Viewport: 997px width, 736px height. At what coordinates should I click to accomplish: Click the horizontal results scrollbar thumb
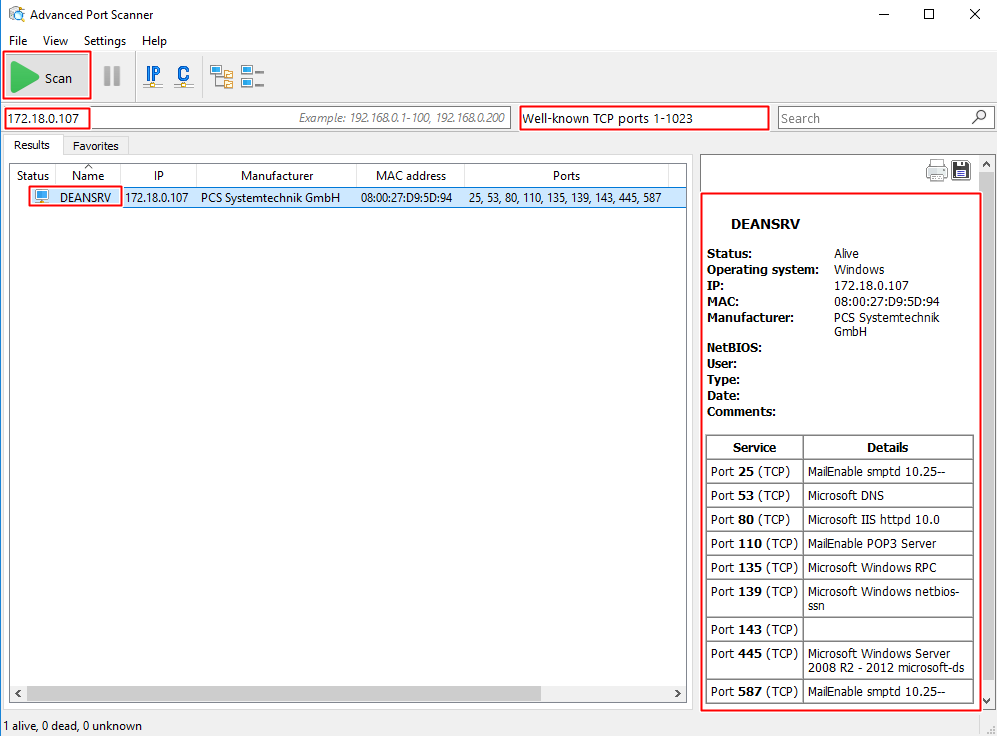coord(284,693)
